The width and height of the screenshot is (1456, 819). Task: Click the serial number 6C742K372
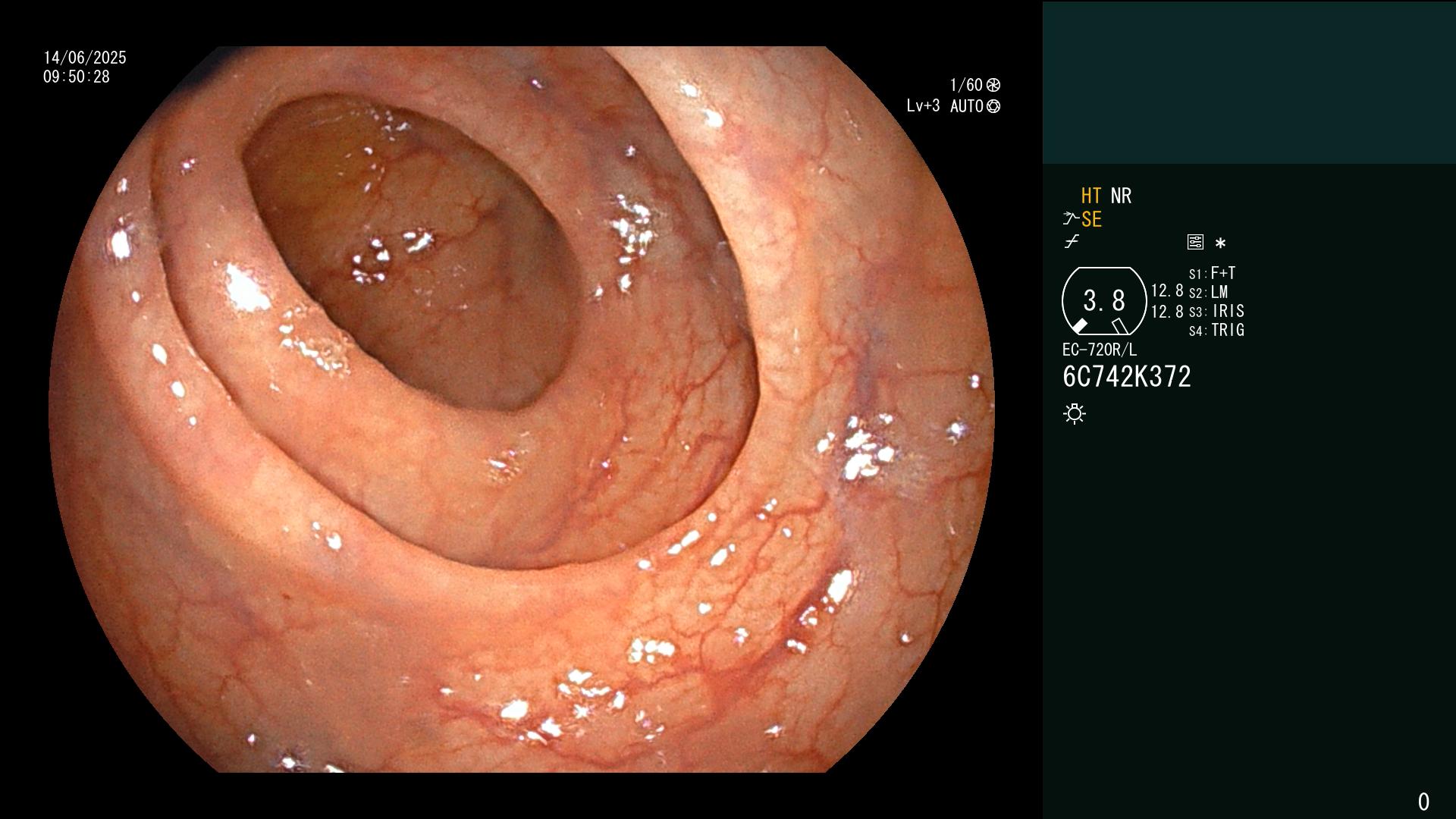point(1127,377)
